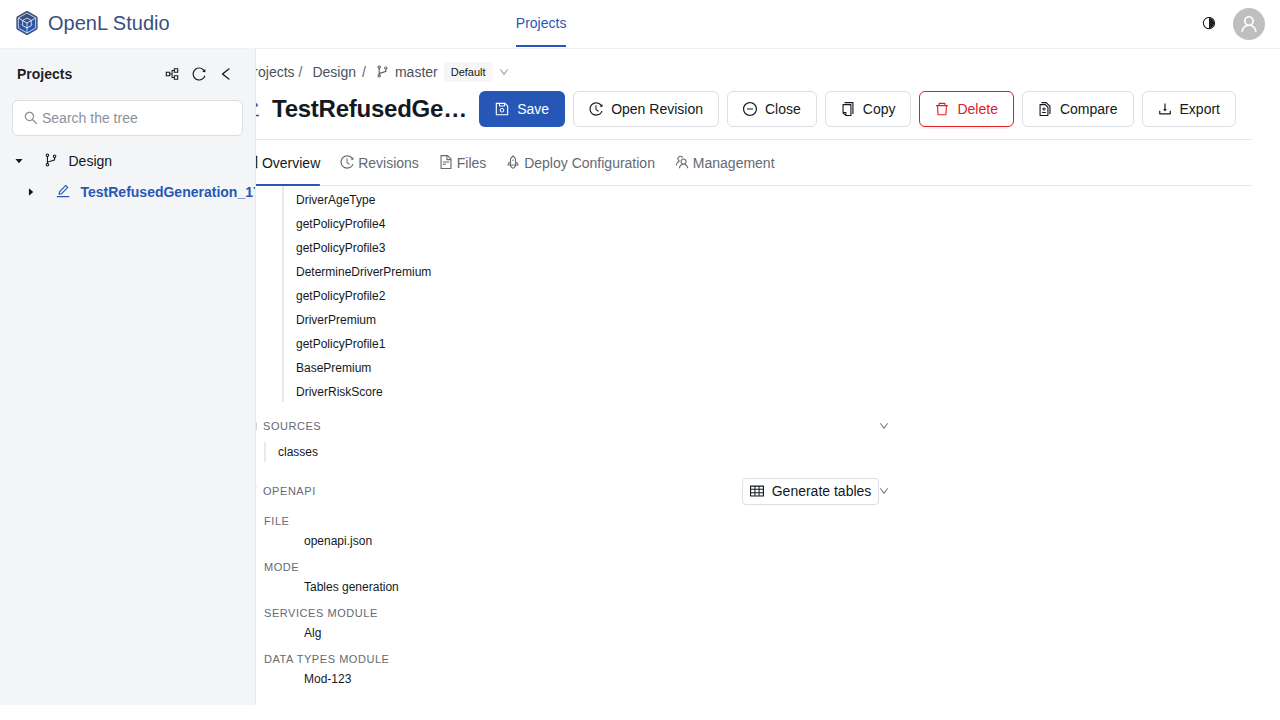Collapse the OpenAPI section chevron

884,491
